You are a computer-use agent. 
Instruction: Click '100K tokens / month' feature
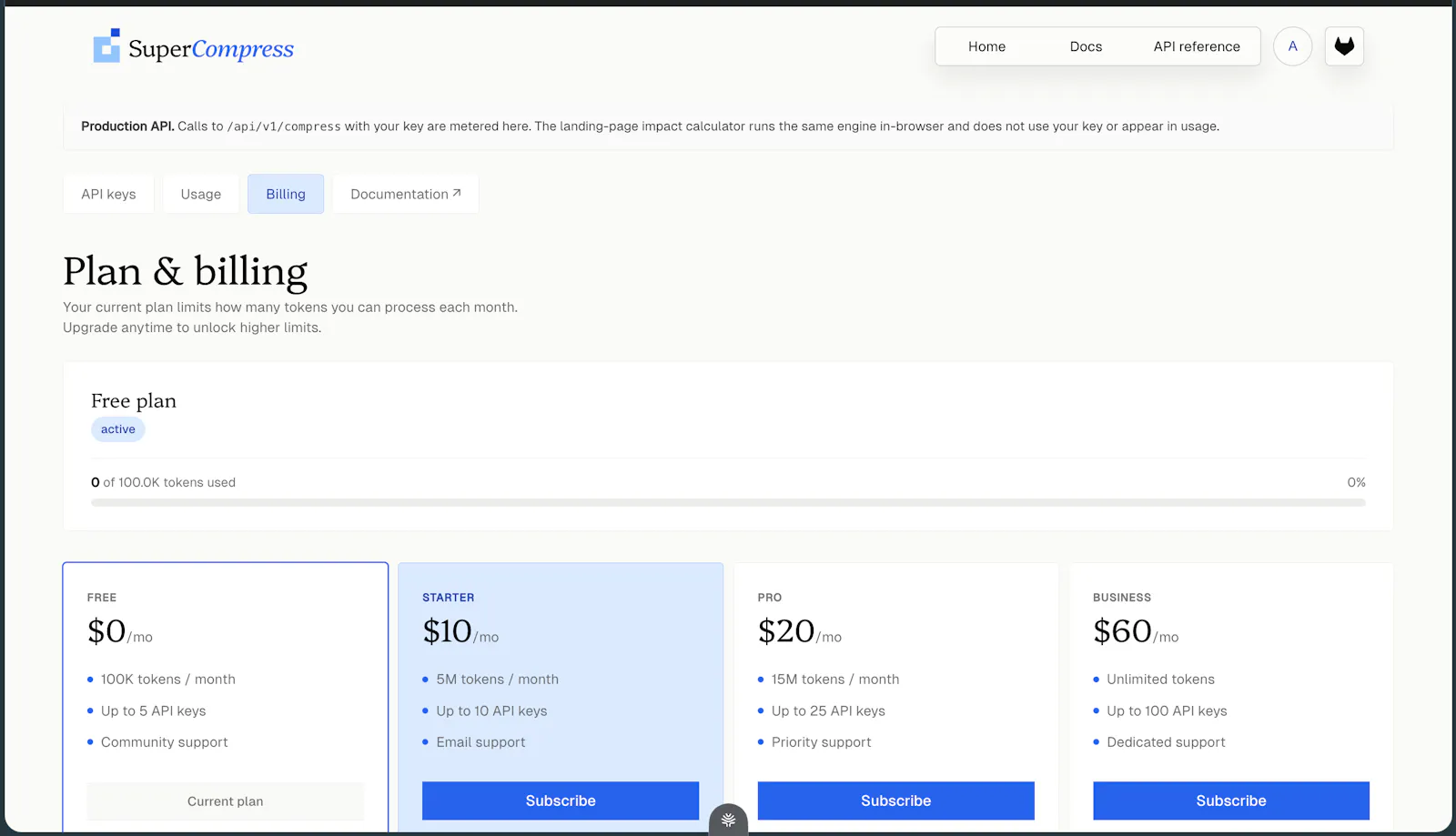[168, 680]
